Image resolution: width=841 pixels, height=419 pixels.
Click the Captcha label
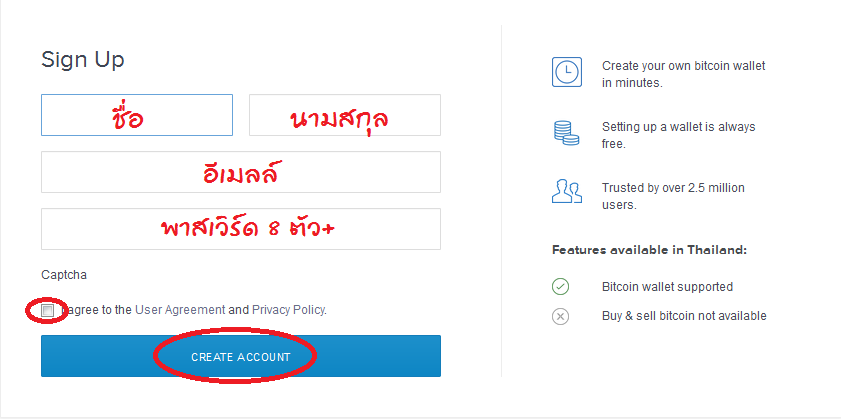pos(64,275)
